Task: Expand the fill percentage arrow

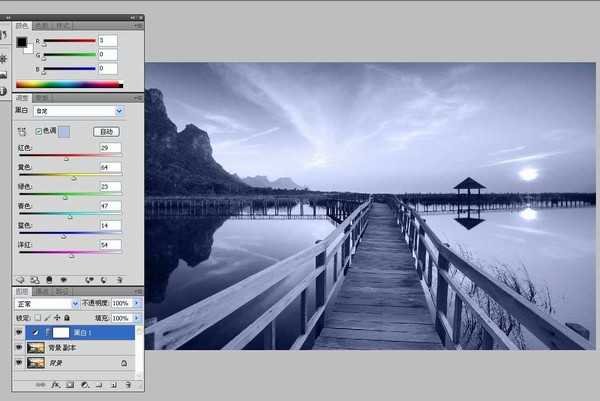Action: pyautogui.click(x=138, y=317)
